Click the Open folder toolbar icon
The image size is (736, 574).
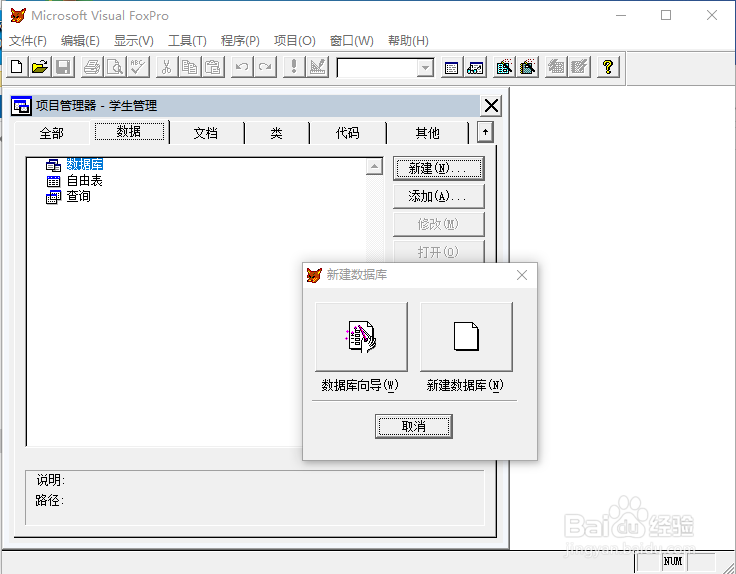[x=40, y=67]
